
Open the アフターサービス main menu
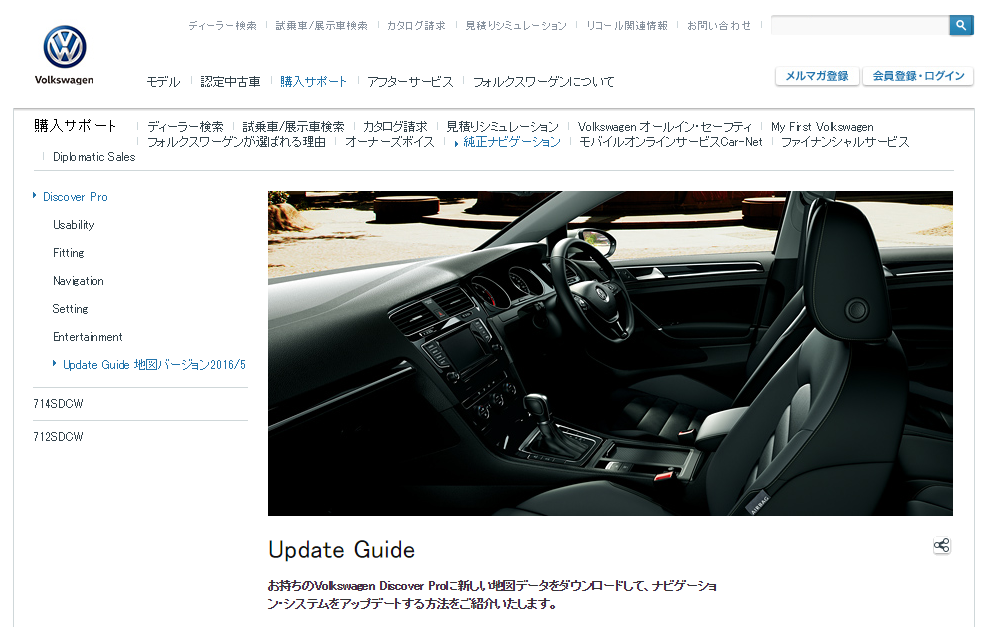(x=410, y=82)
